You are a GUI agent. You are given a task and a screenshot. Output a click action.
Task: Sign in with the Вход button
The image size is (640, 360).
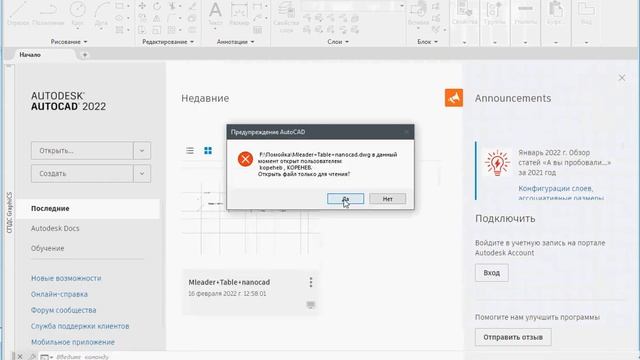tap(491, 273)
